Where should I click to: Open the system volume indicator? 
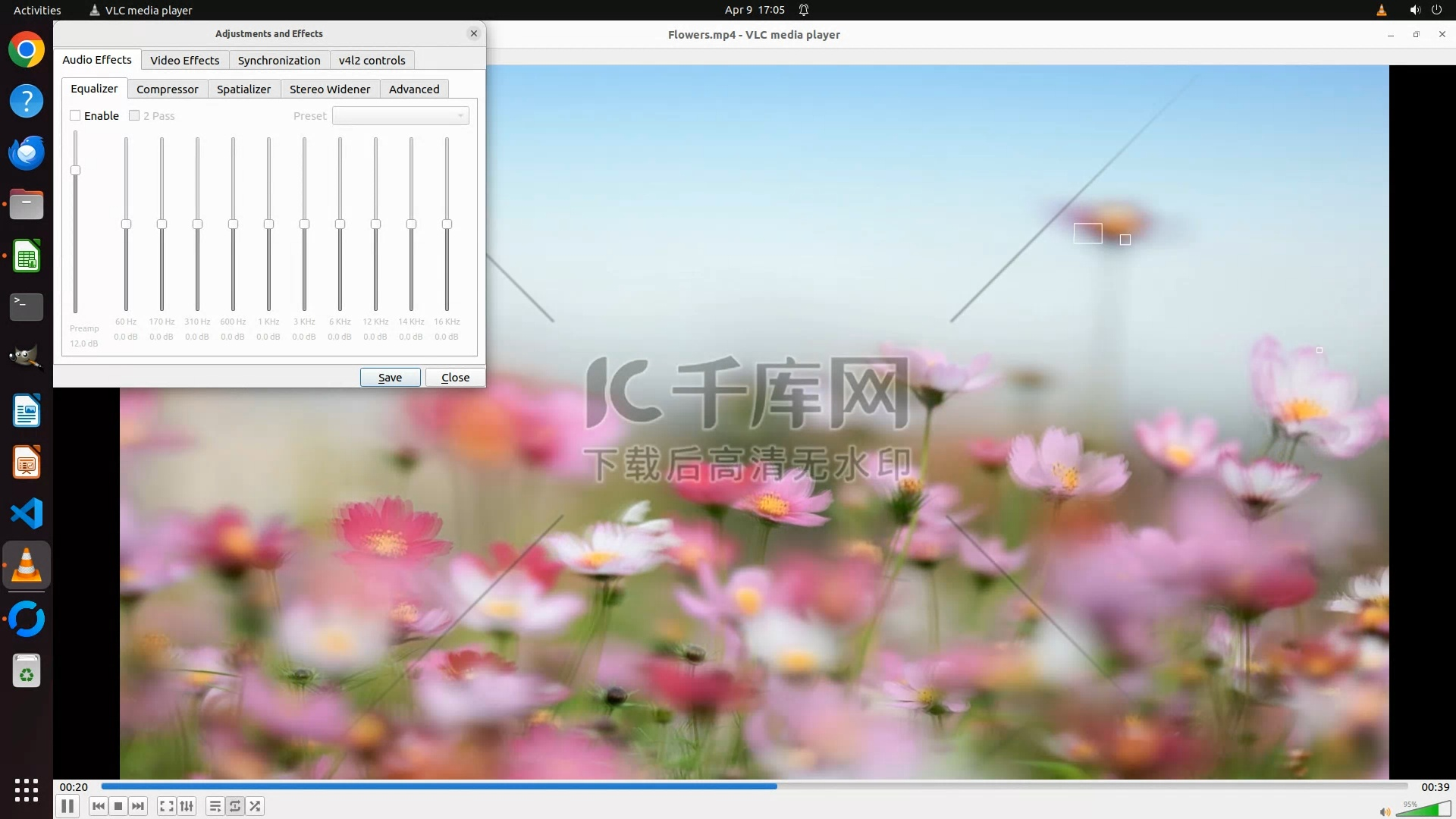point(1414,10)
